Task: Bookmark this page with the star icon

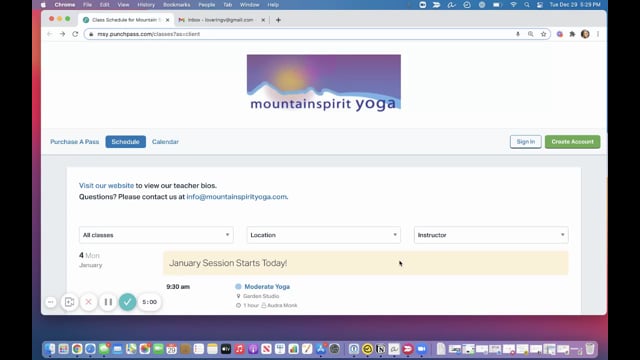Action: 543,34
